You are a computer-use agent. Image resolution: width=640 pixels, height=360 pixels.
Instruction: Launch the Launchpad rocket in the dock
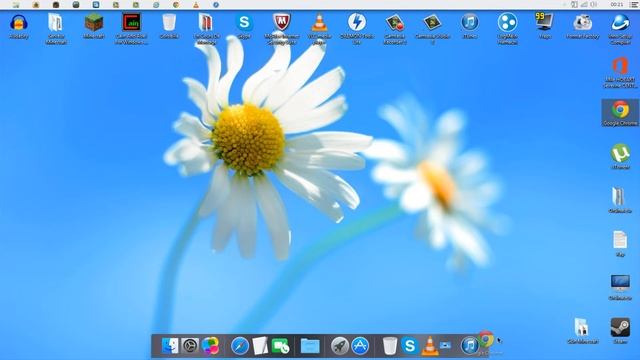[x=340, y=346]
